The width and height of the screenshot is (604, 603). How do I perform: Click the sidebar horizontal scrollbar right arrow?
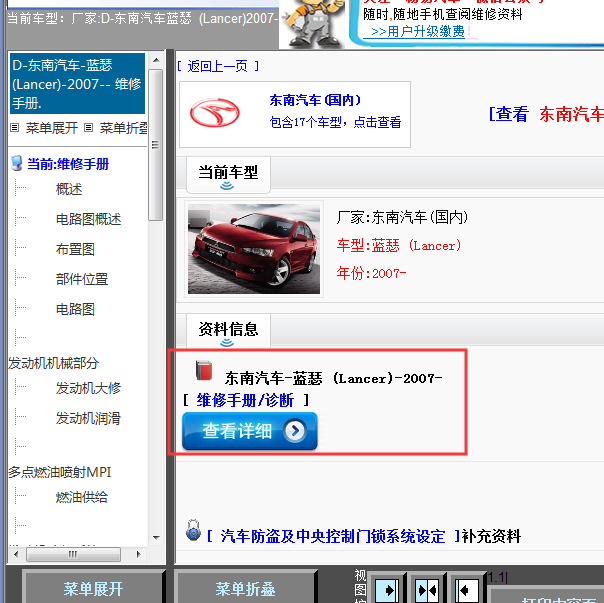[138, 554]
